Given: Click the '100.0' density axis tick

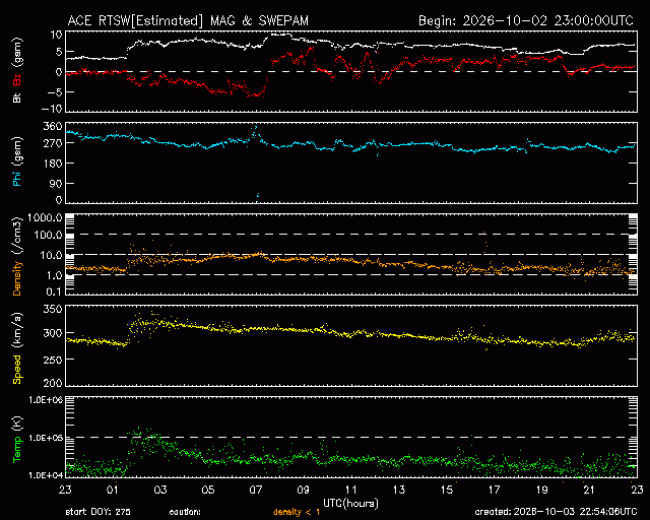Looking at the screenshot, I should click(x=49, y=235).
